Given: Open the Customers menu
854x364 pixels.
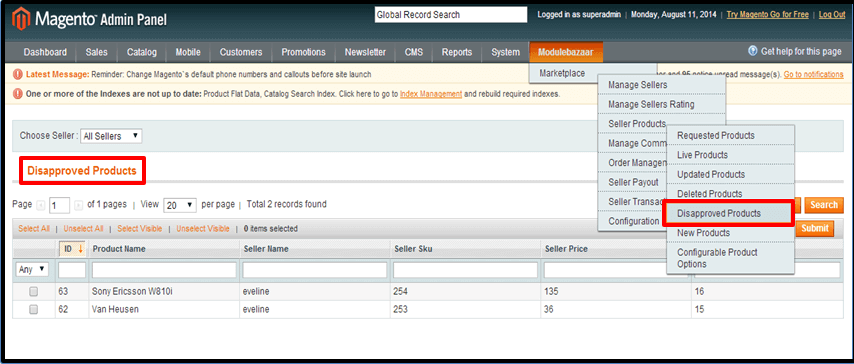Looking at the screenshot, I should (x=241, y=52).
